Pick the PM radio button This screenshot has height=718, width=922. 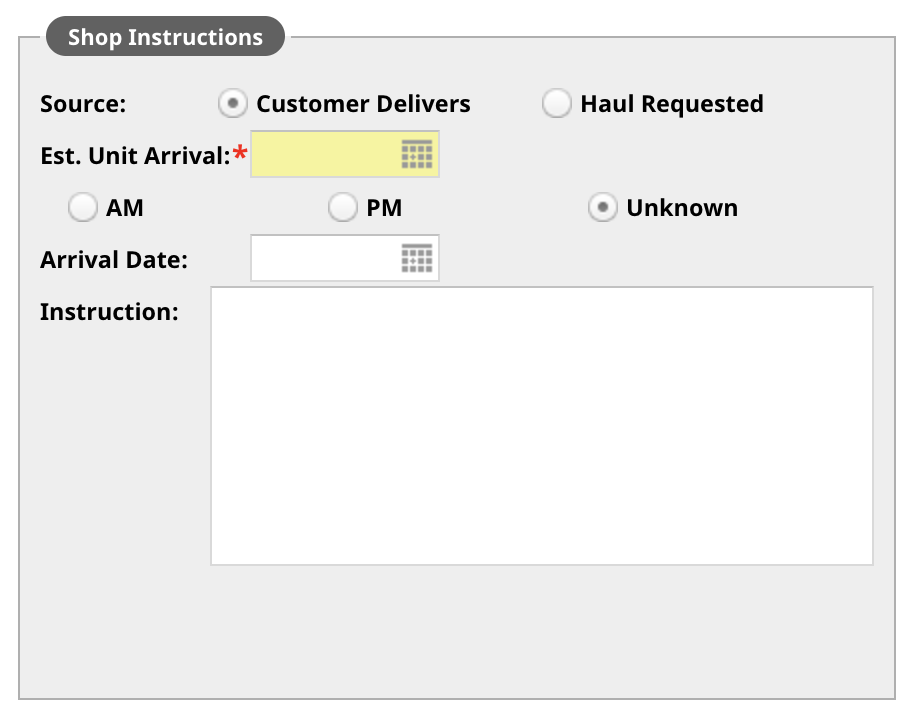pyautogui.click(x=342, y=208)
